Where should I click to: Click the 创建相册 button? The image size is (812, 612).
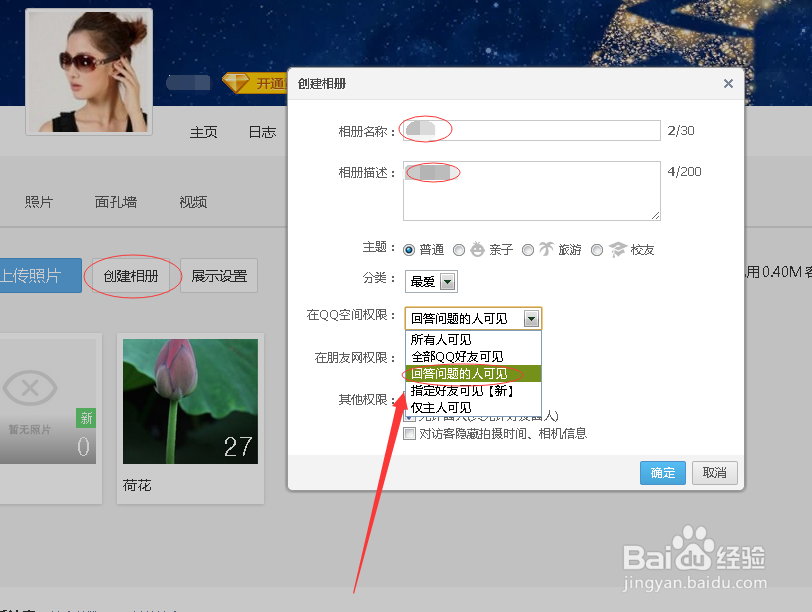coord(132,276)
